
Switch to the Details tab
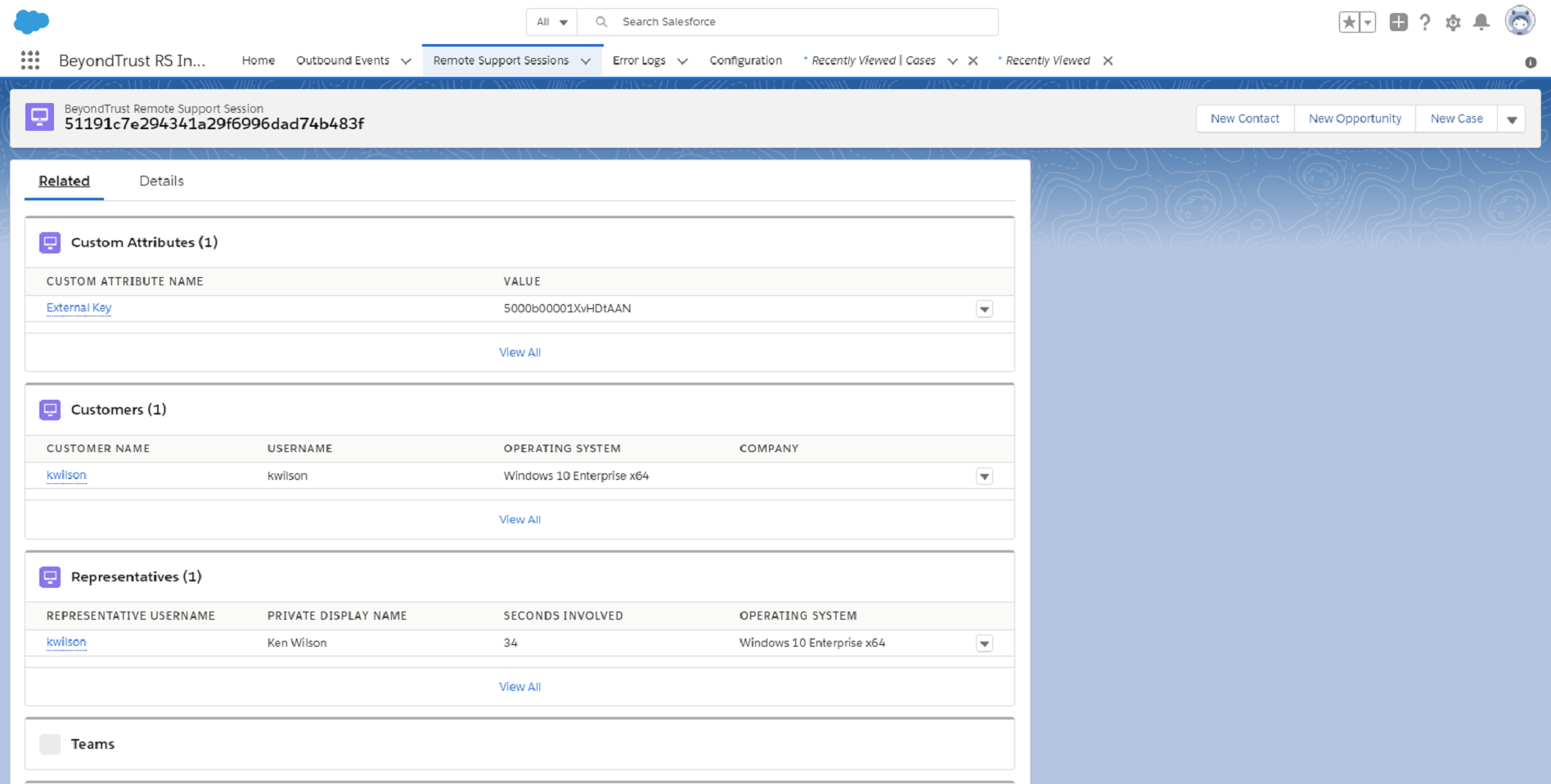pyautogui.click(x=160, y=181)
